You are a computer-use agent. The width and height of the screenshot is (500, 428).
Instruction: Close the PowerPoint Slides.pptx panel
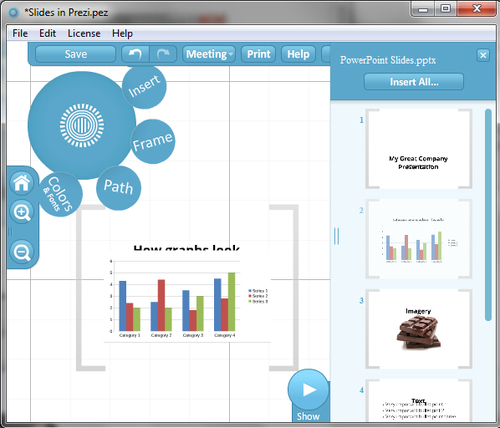click(483, 55)
